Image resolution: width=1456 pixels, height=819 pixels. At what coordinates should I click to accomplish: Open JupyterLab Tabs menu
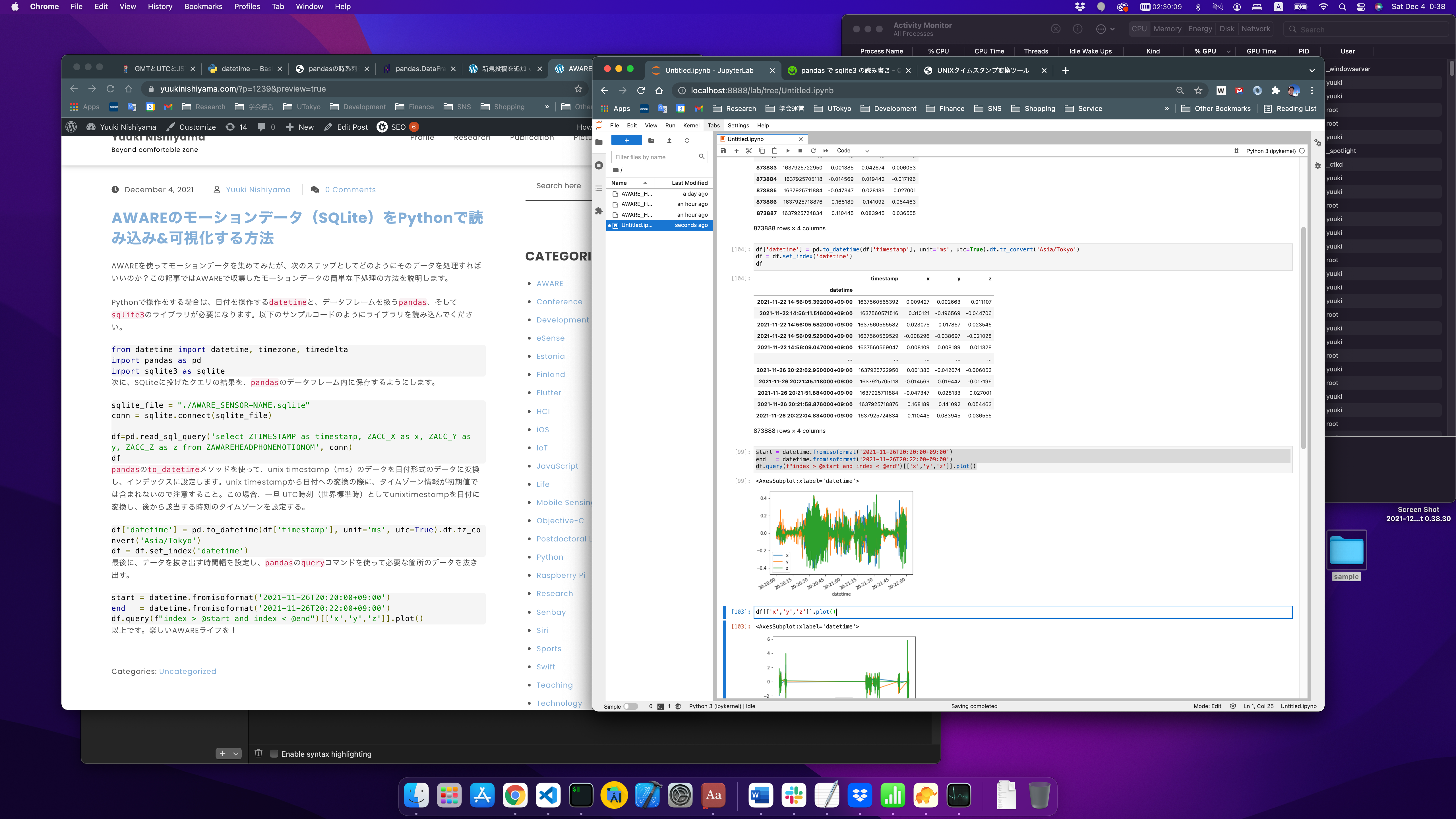[x=713, y=125]
